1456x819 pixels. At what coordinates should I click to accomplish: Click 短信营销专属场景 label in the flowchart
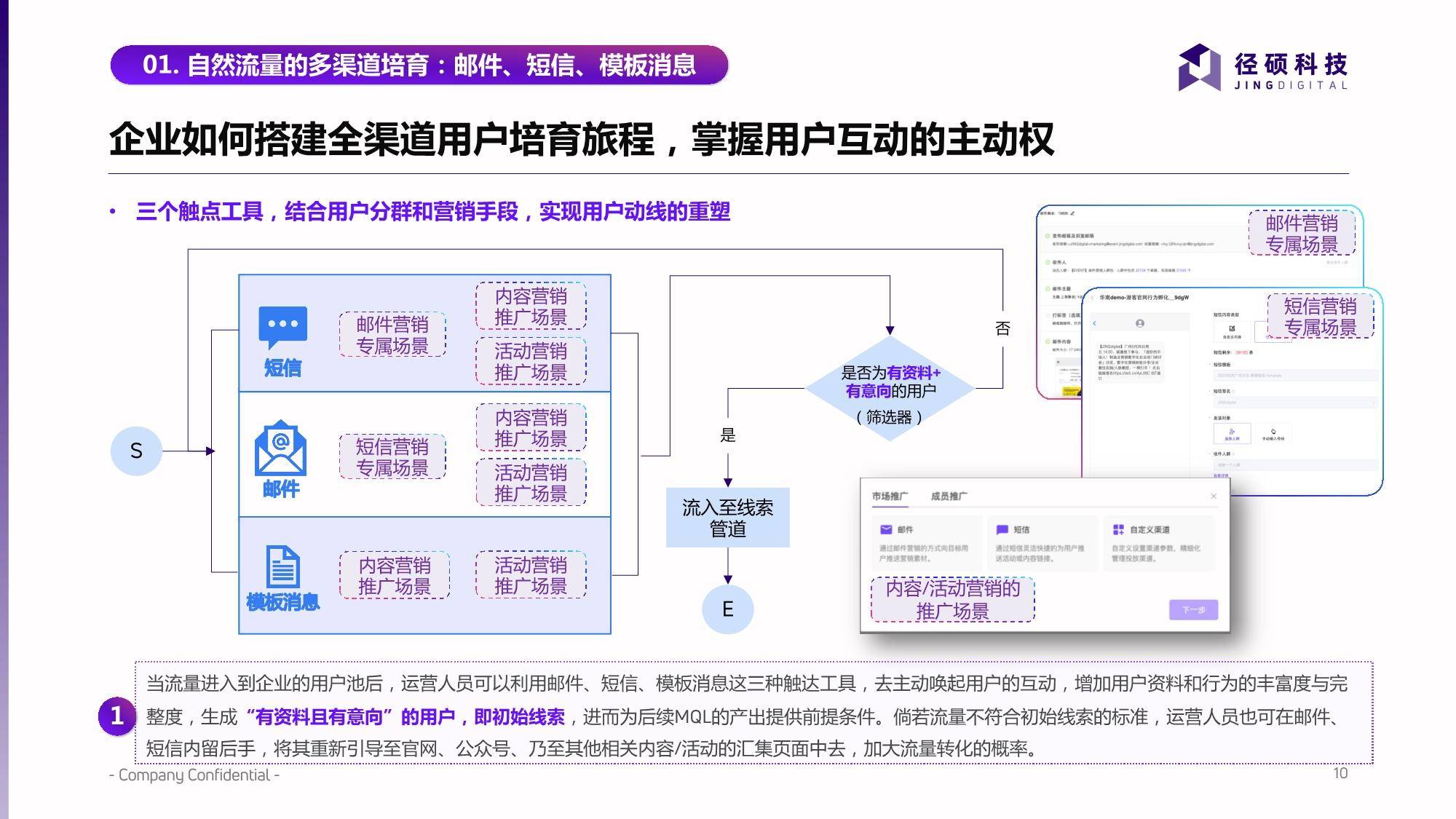click(392, 457)
